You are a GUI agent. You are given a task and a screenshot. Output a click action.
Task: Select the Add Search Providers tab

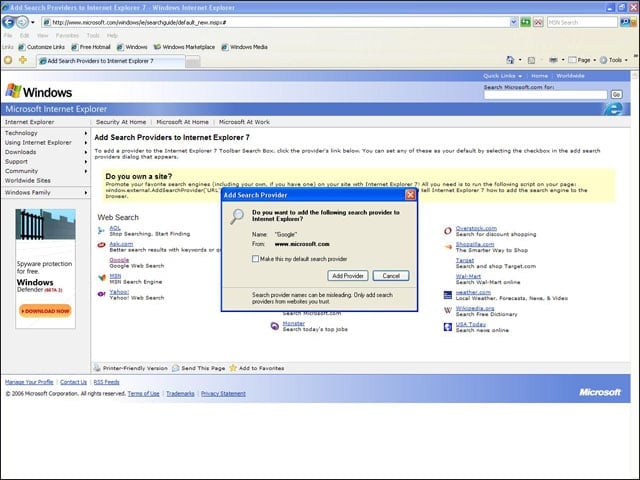[111, 61]
